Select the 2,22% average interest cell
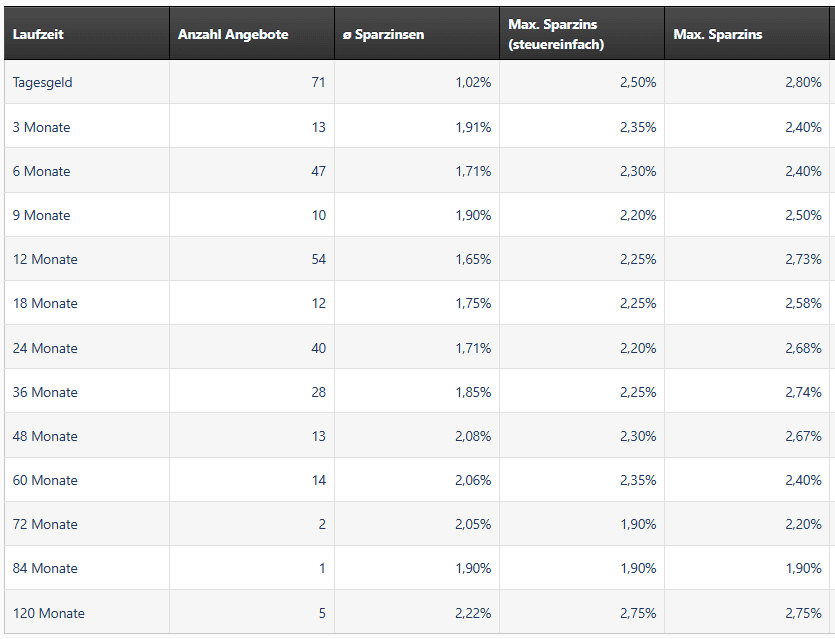The image size is (835, 639). [x=474, y=613]
